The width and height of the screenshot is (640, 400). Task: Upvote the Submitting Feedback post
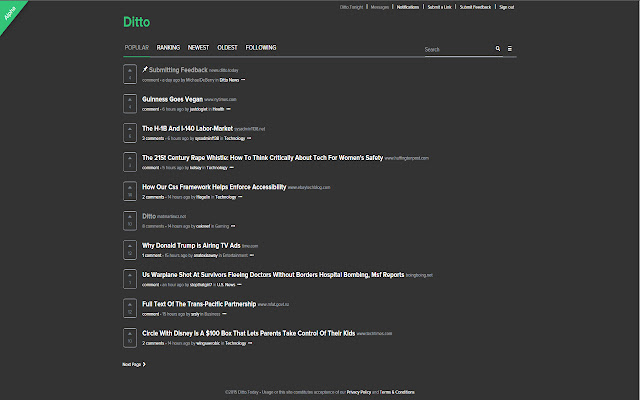(130, 74)
